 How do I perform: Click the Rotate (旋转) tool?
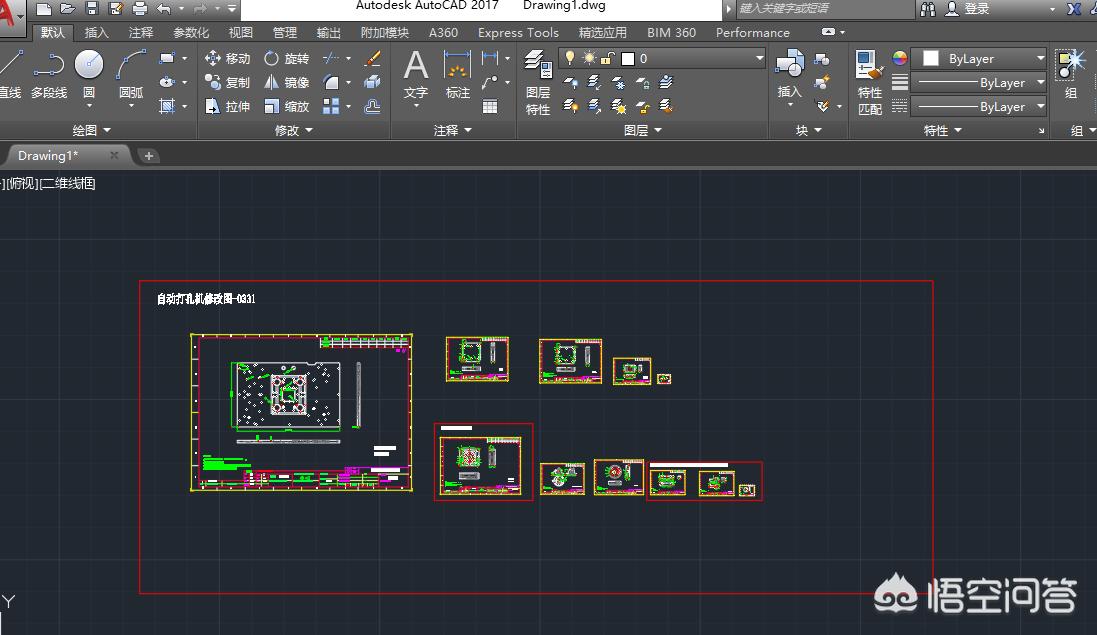coord(286,59)
